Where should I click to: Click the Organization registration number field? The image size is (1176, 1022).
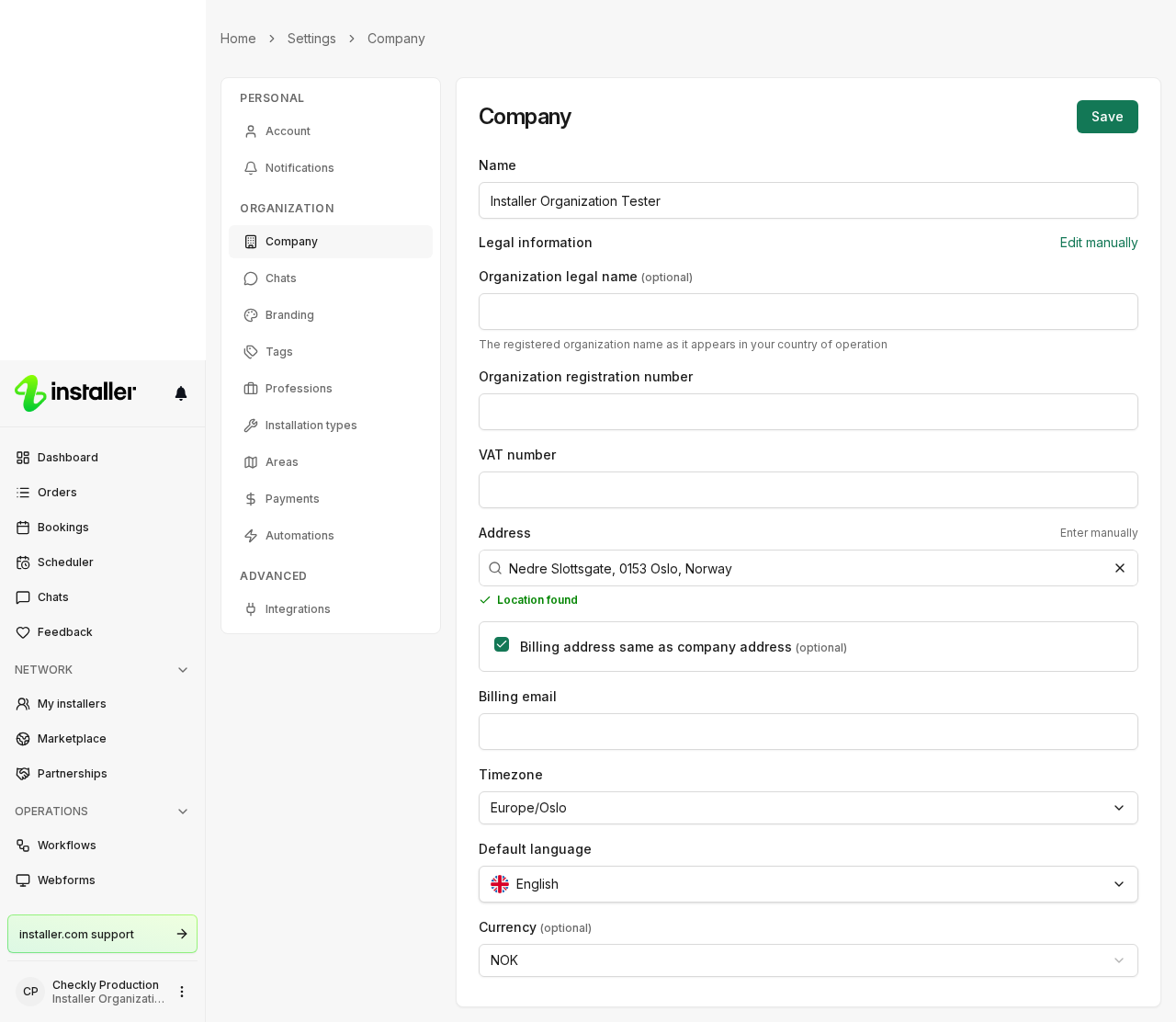pos(808,412)
